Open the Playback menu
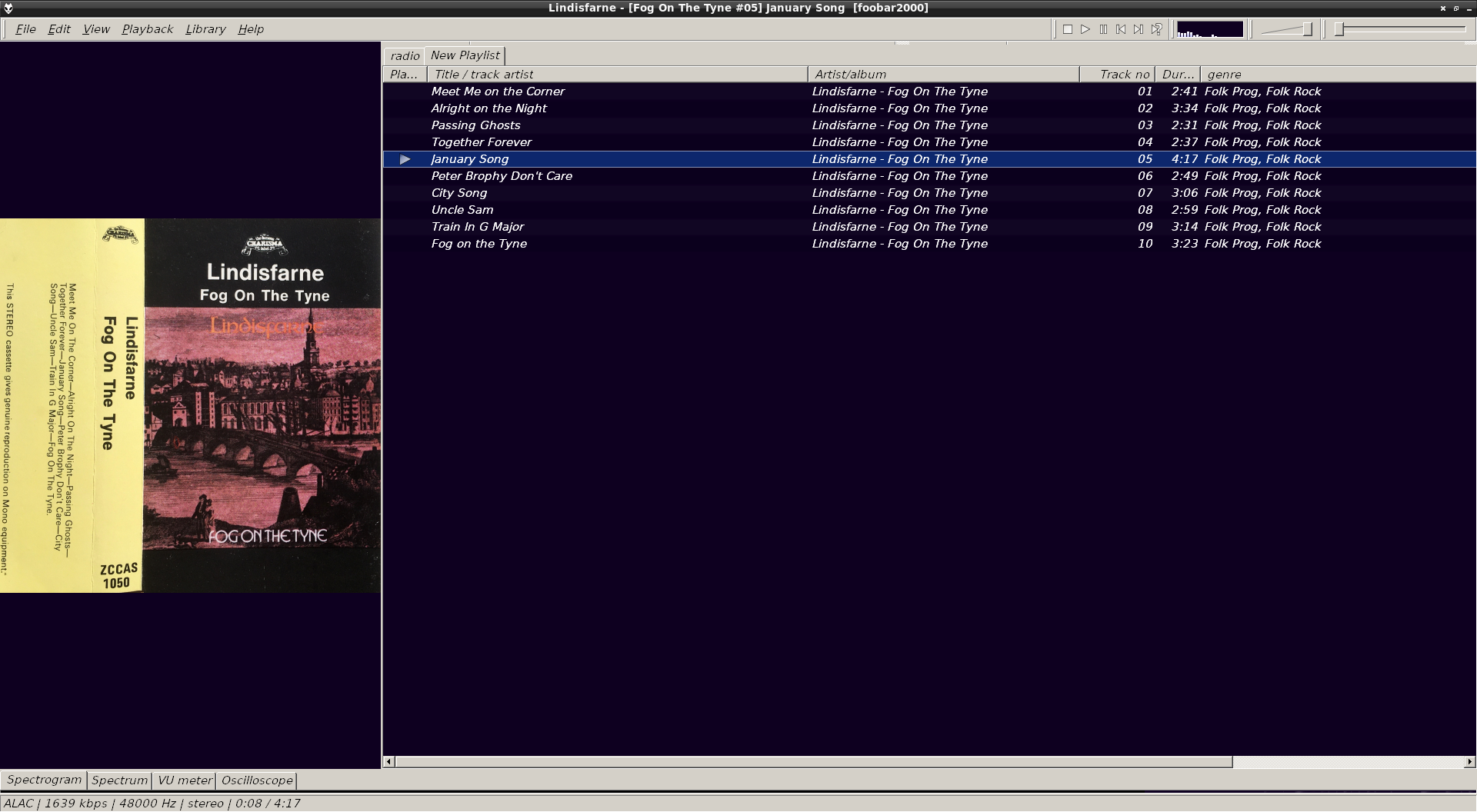Image resolution: width=1477 pixels, height=812 pixels. [x=148, y=29]
